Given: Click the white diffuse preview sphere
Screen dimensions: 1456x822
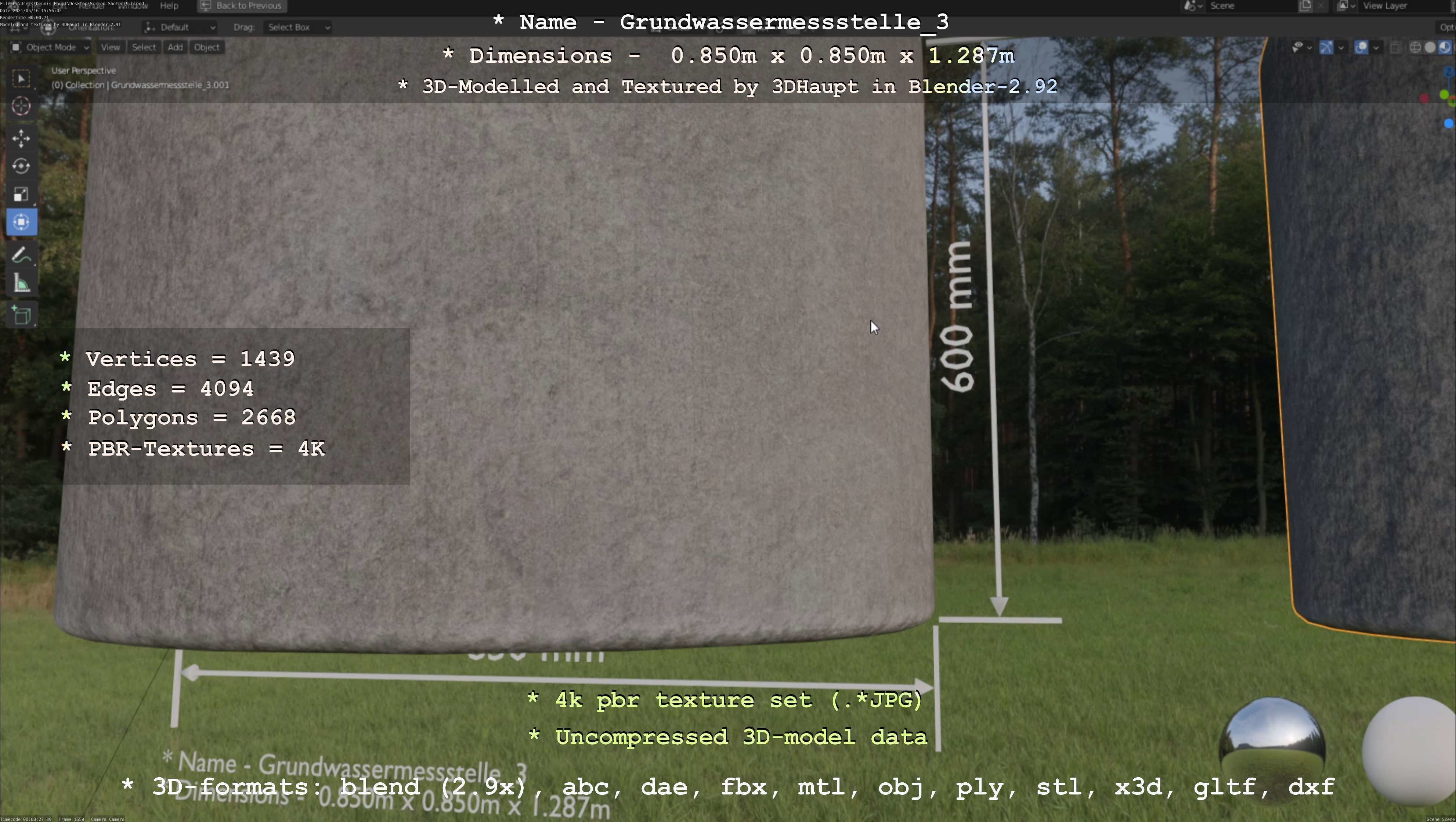Looking at the screenshot, I should (x=1409, y=752).
